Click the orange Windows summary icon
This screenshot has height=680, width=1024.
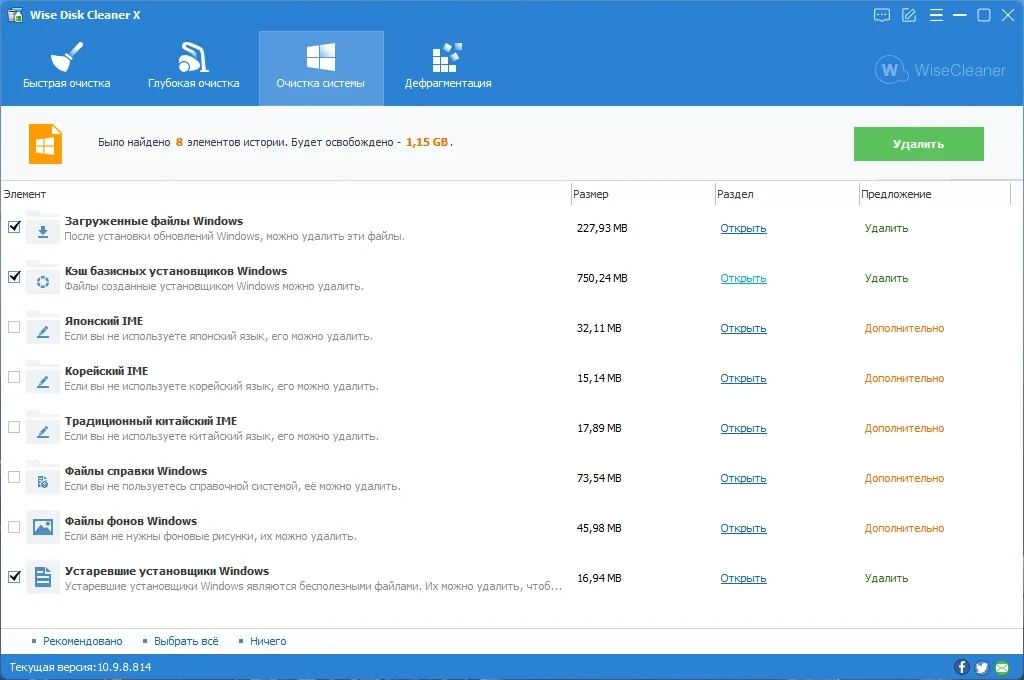[x=45, y=144]
